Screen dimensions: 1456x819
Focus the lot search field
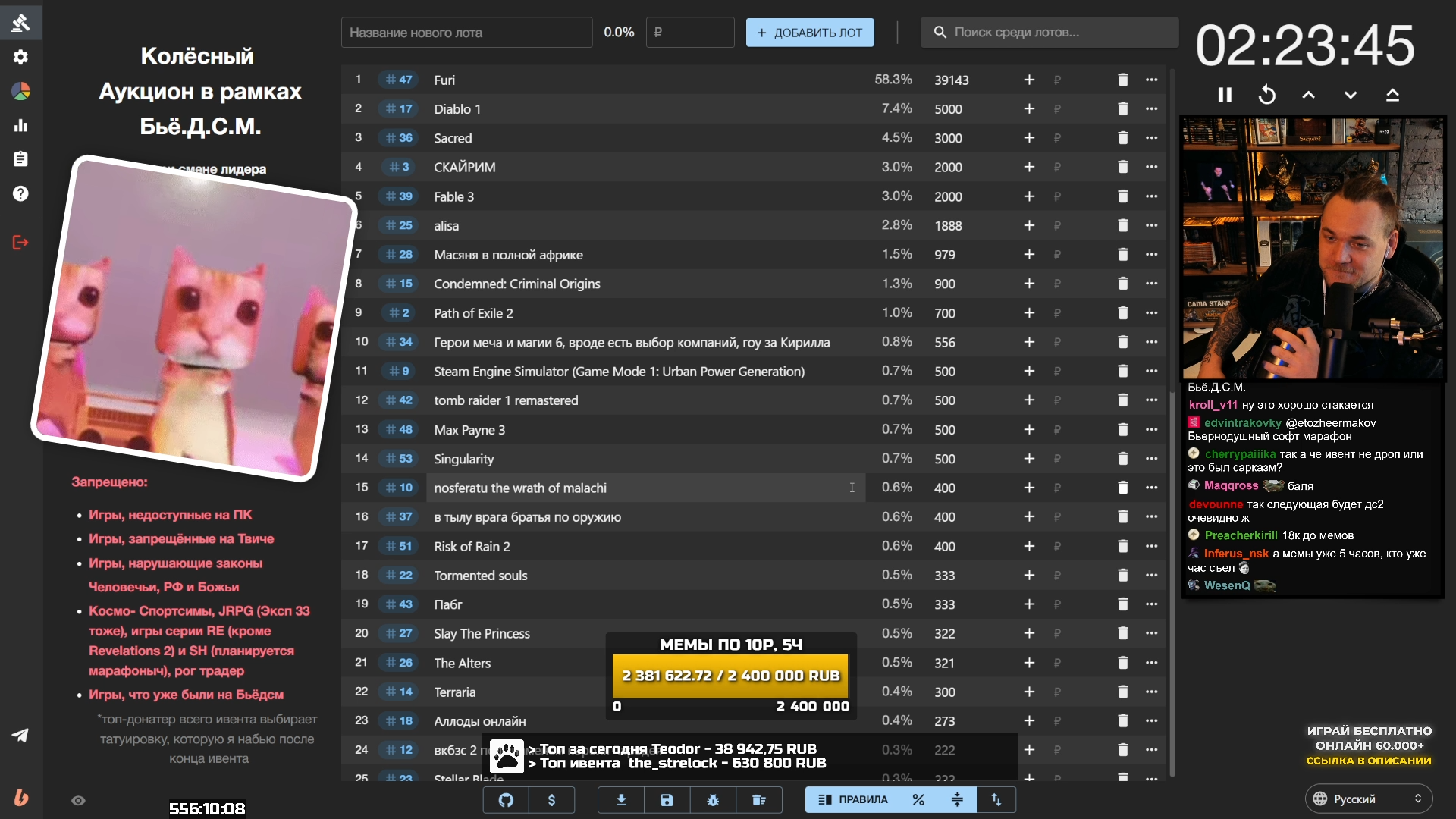pyautogui.click(x=1050, y=33)
